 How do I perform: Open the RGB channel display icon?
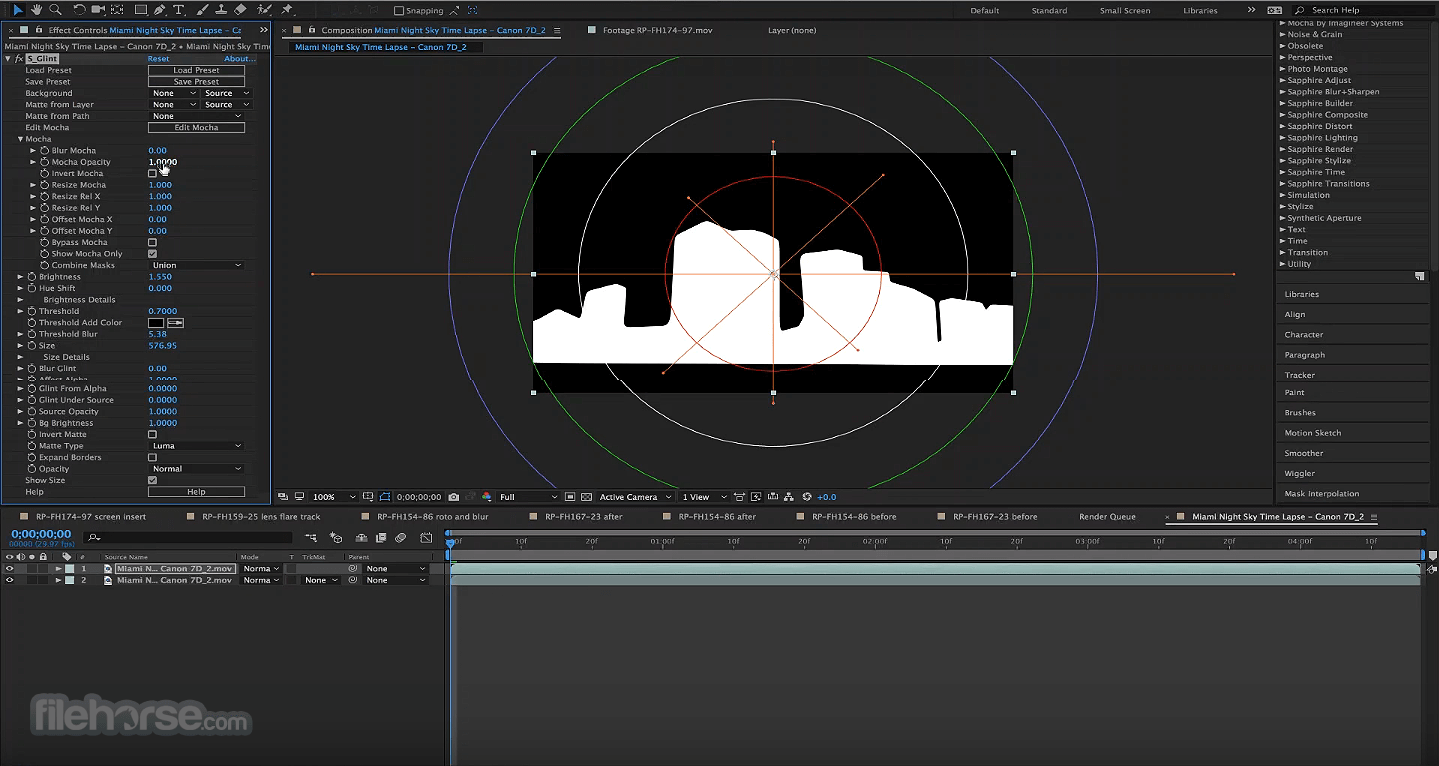487,497
